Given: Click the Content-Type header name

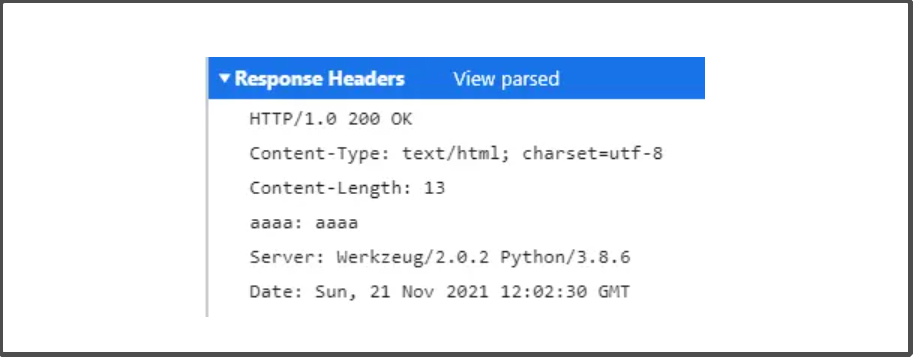Looking at the screenshot, I should tap(320, 153).
